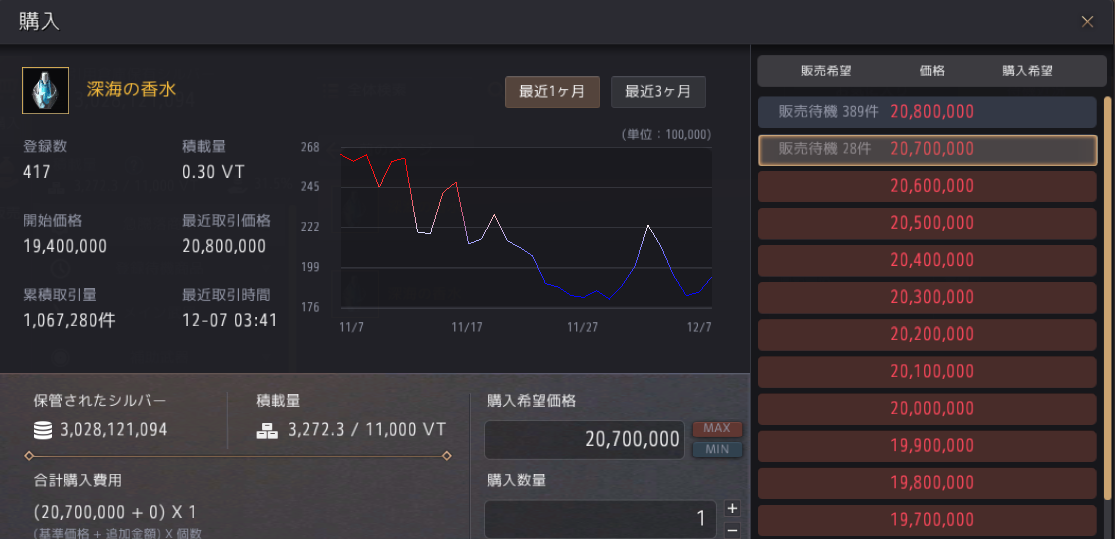Click the warehouse weight capacity icon
The image size is (1115, 539).
tap(267, 430)
